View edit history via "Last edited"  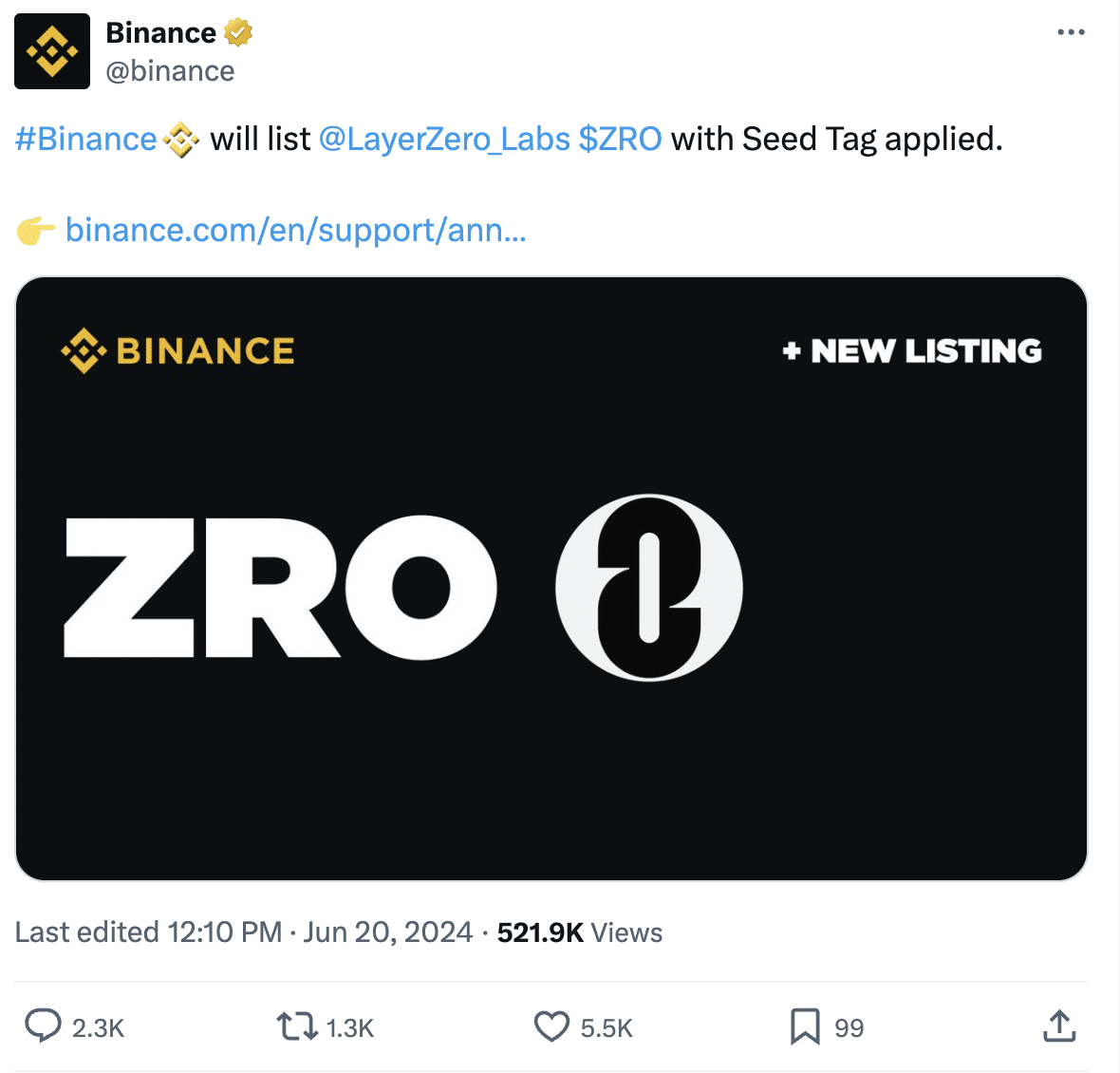[x=86, y=932]
